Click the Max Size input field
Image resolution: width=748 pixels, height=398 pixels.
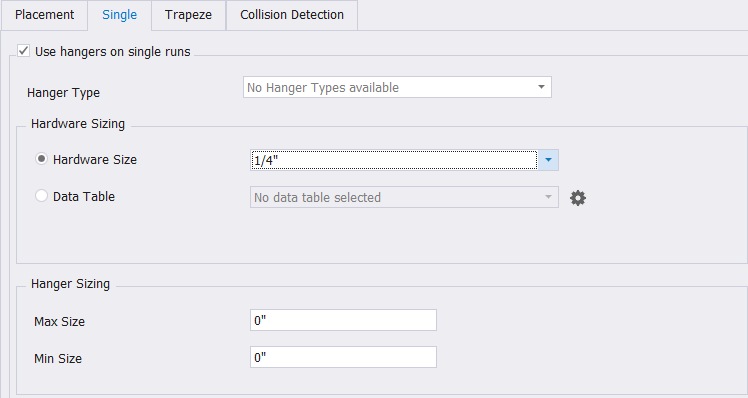pyautogui.click(x=343, y=320)
